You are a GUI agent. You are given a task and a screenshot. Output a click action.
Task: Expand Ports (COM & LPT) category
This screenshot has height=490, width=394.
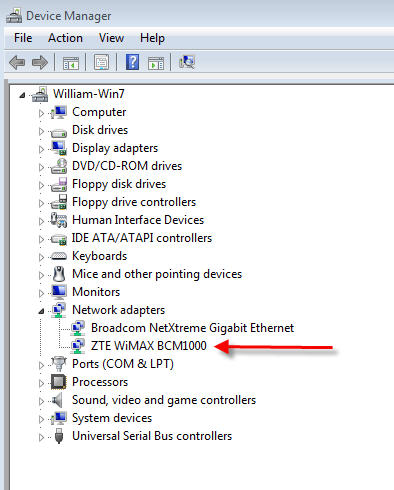pyautogui.click(x=41, y=365)
